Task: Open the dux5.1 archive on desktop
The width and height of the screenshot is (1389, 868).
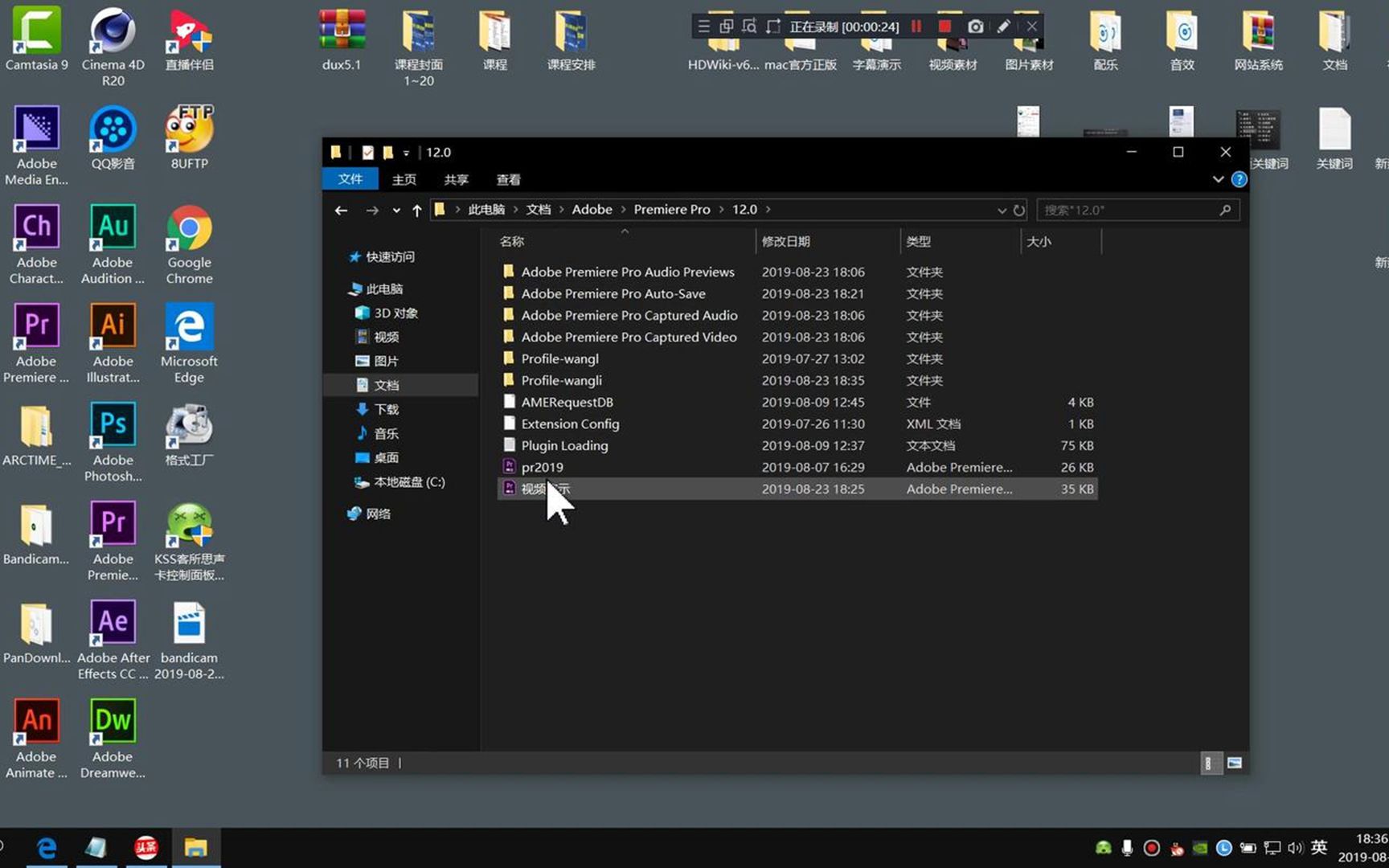Action: pyautogui.click(x=342, y=39)
